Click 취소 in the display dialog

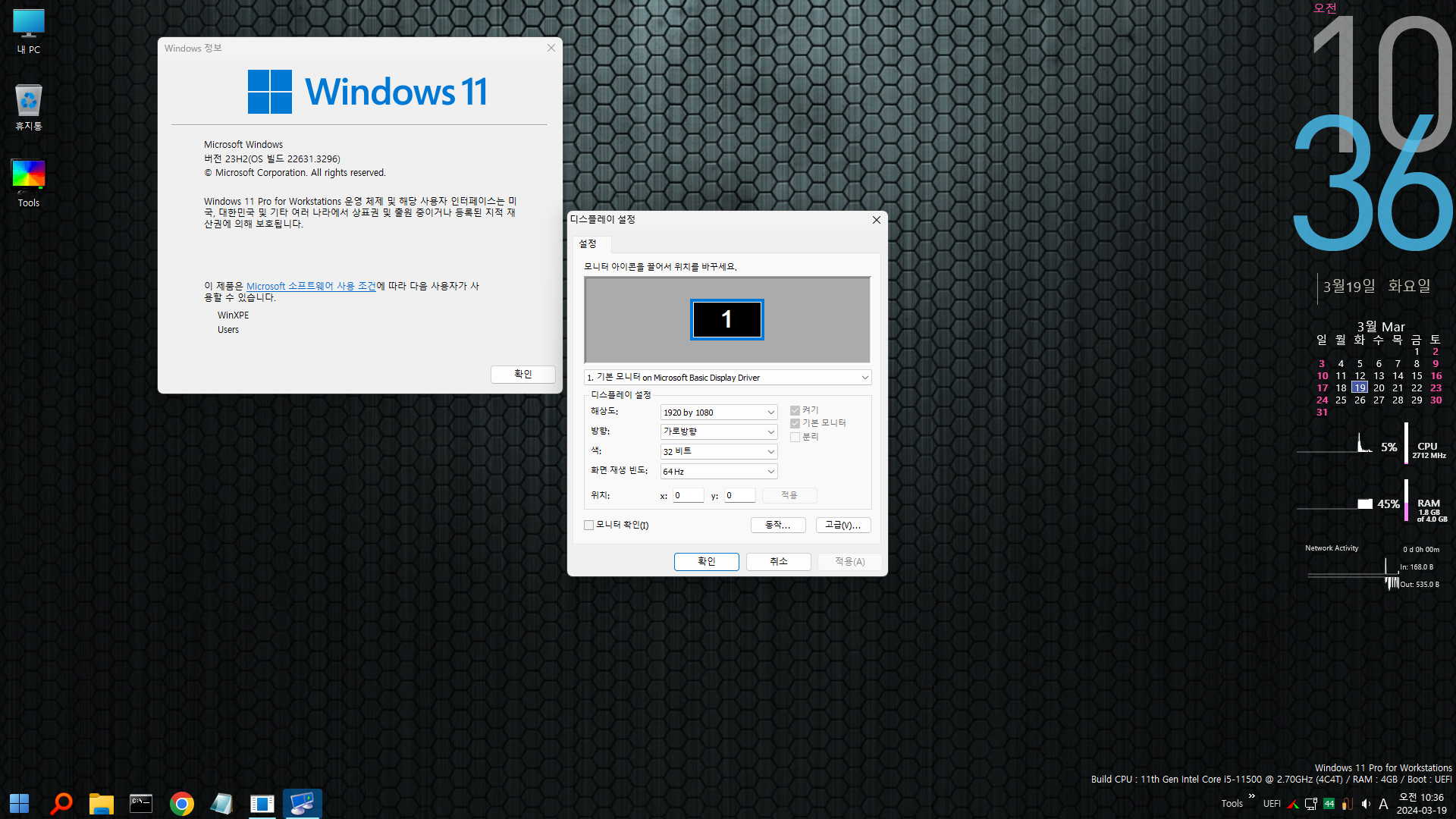click(779, 561)
